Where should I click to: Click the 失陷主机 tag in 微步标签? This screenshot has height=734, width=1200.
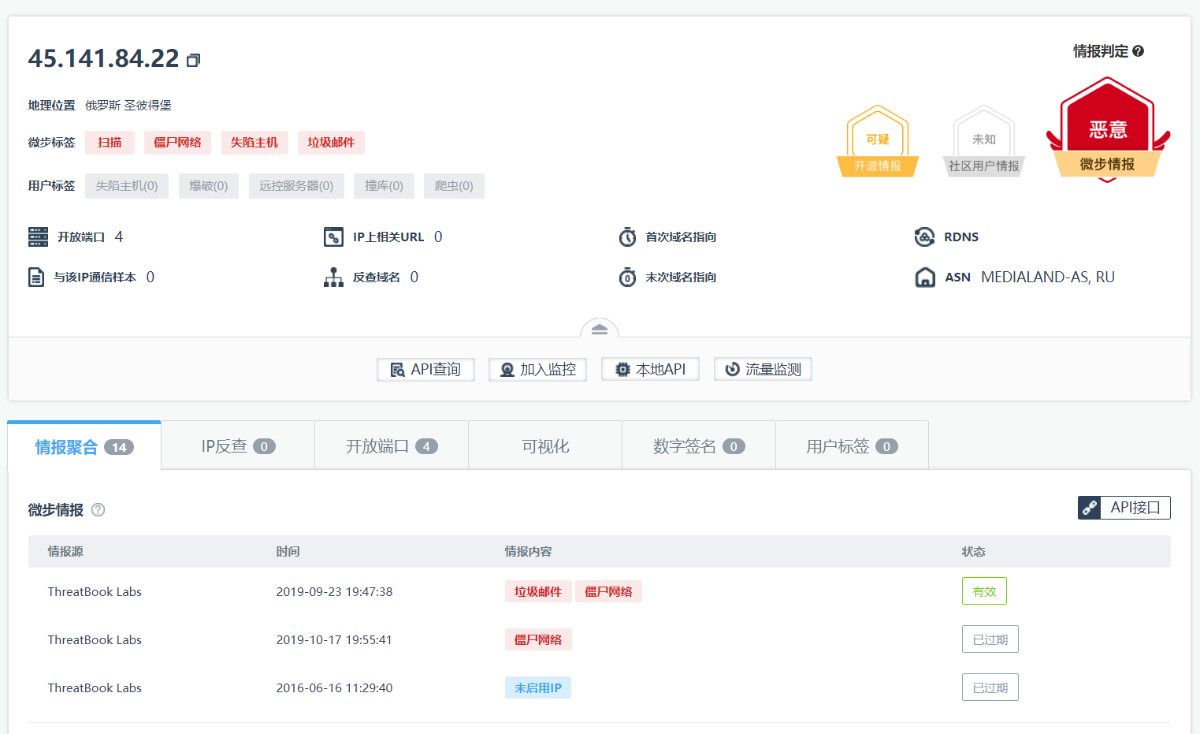click(x=254, y=142)
